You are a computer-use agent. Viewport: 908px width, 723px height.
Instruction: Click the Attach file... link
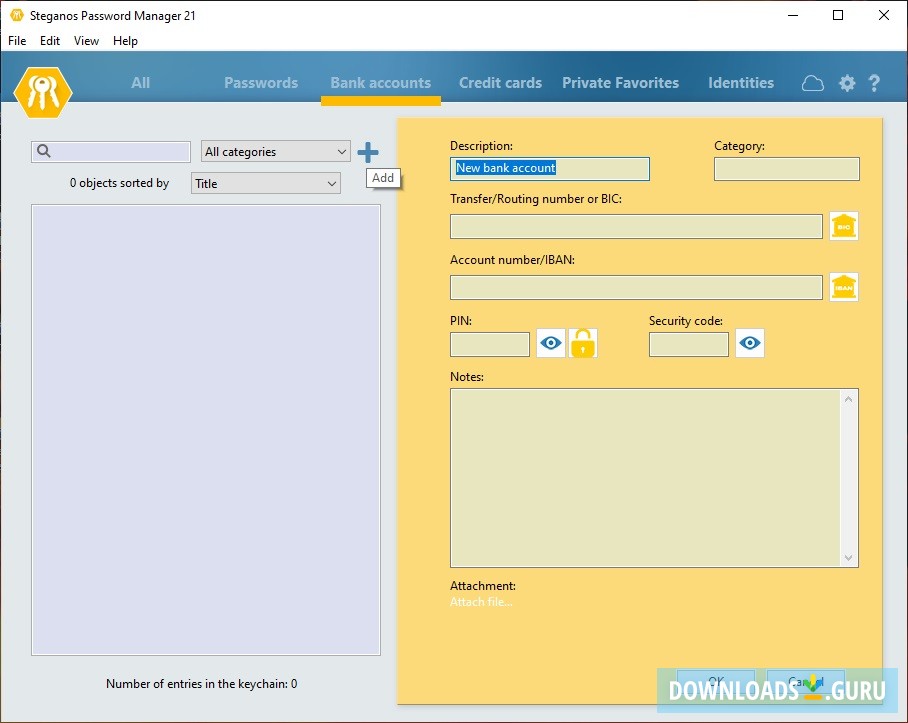click(x=481, y=602)
